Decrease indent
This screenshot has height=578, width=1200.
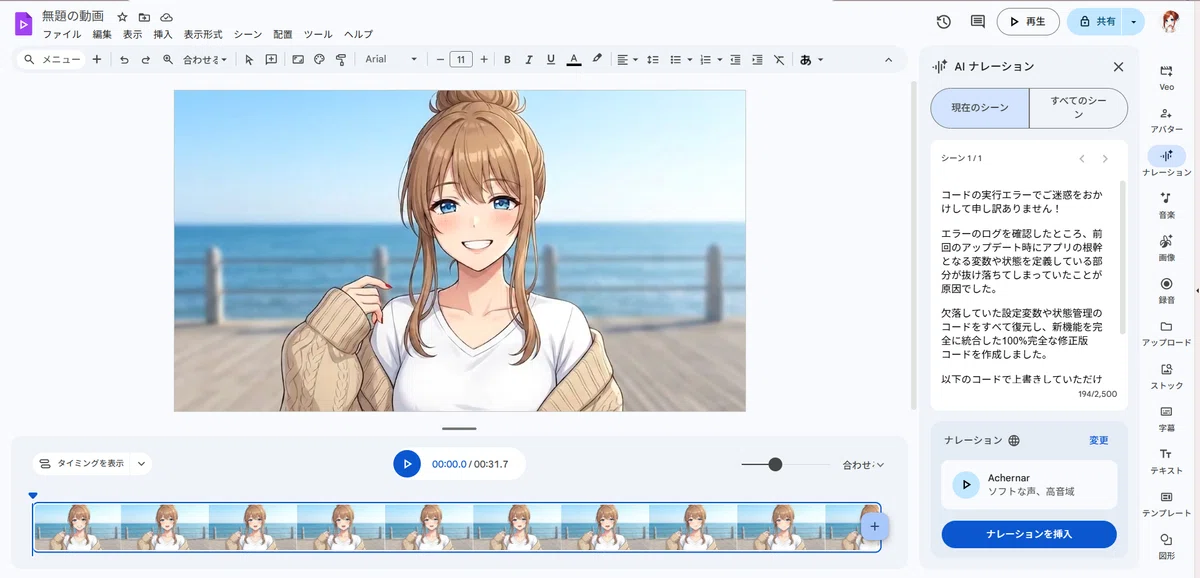click(735, 60)
